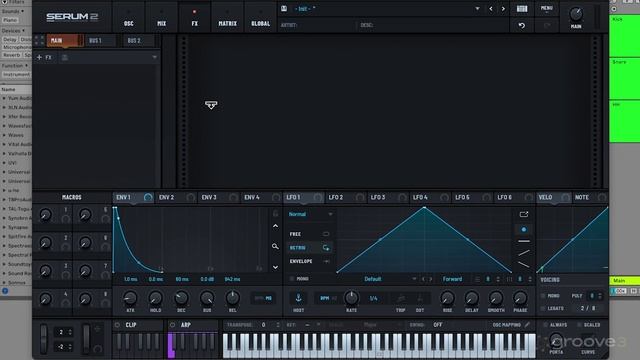
Task: Toggle the ARP power button
Action: pos(172,325)
